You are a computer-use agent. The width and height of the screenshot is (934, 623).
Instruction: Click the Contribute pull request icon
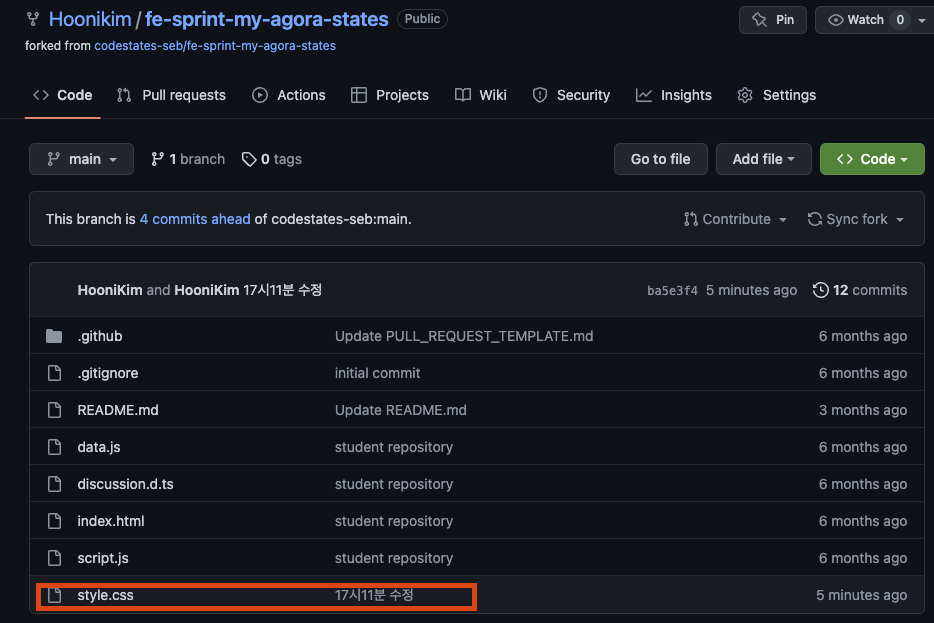[691, 219]
